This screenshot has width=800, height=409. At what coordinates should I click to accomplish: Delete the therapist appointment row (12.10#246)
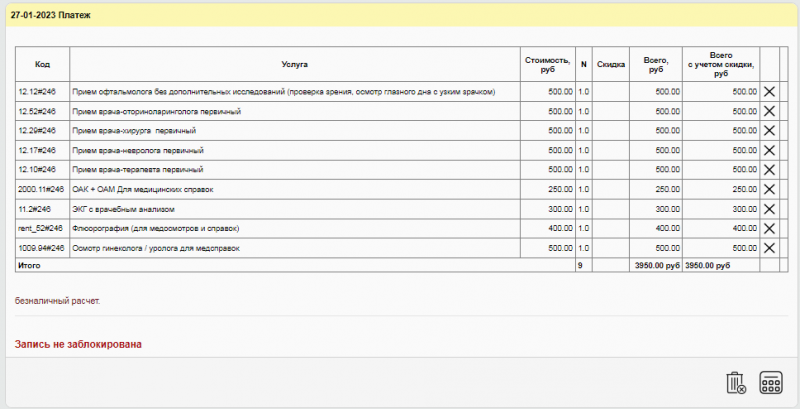tap(769, 169)
